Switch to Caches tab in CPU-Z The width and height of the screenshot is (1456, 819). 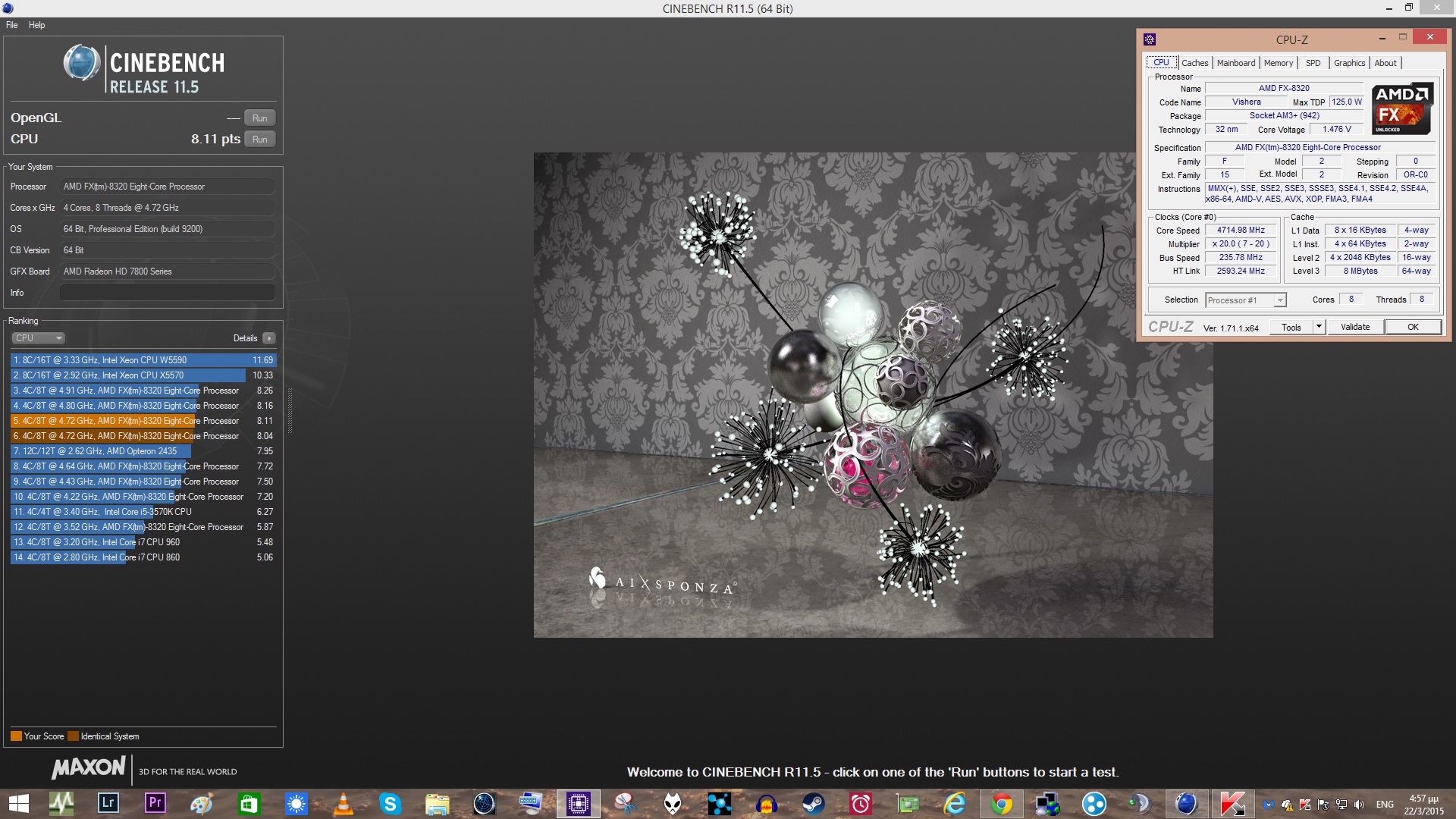pos(1194,63)
